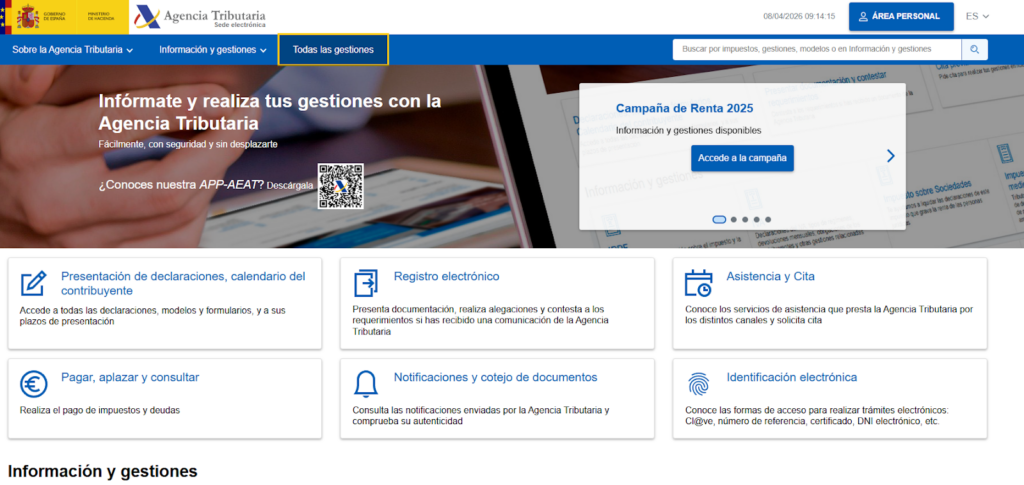Viewport: 1024px width, 485px height.
Task: Open the Registro electrónico link
Action: (447, 277)
